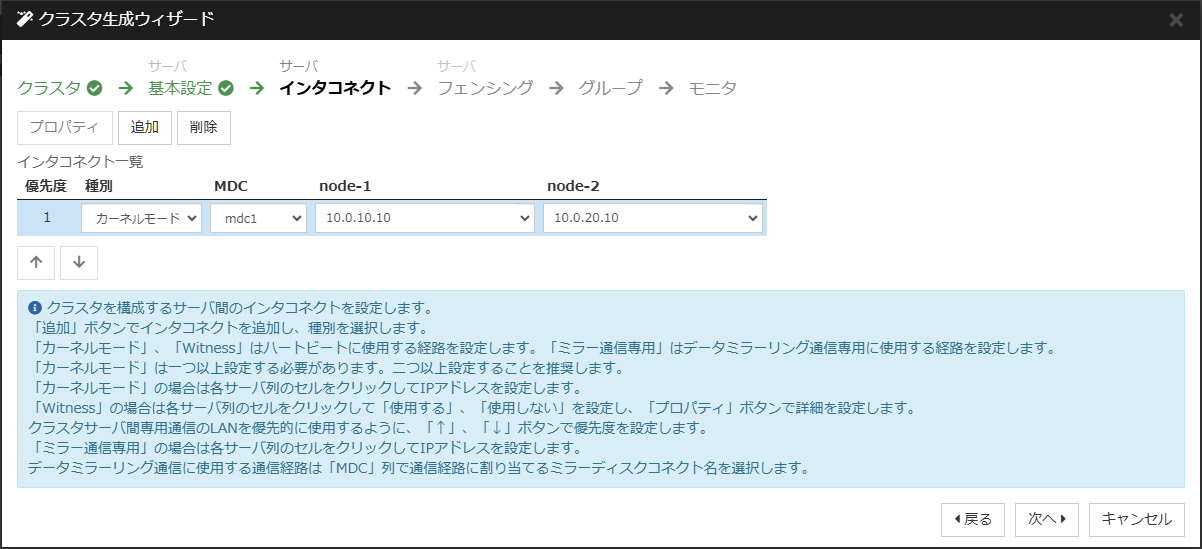Click the green checkmark beside 基本設定
The image size is (1202, 549).
pyautogui.click(x=226, y=88)
